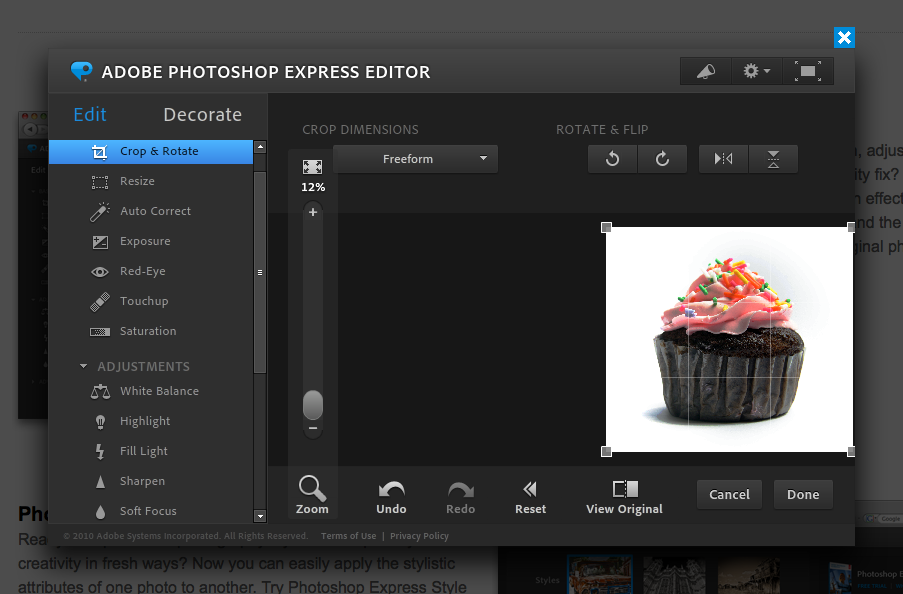This screenshot has width=903, height=594.
Task: Open the Freeform crop dimensions dropdown
Action: [415, 159]
